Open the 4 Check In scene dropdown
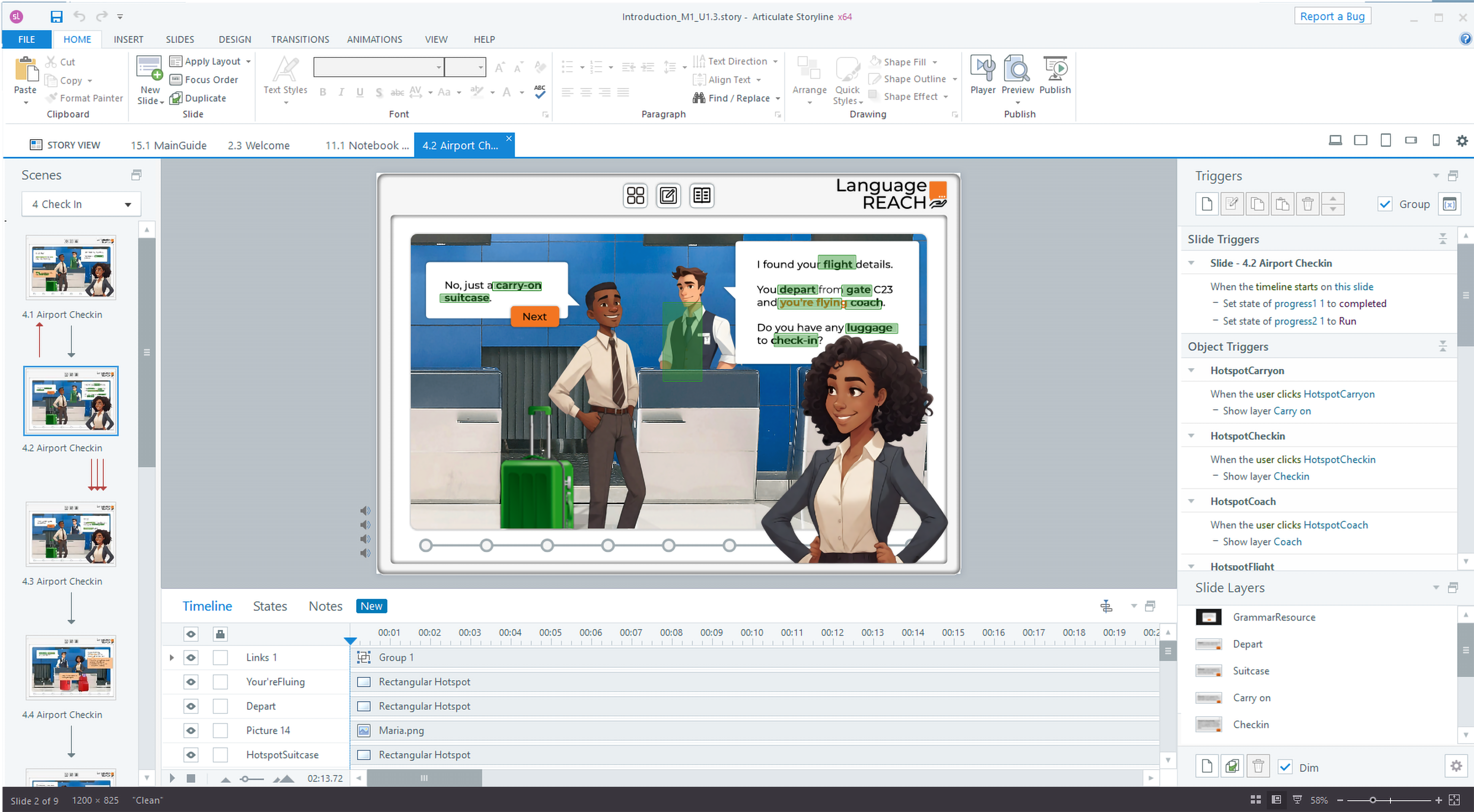The height and width of the screenshot is (812, 1474). coord(128,204)
